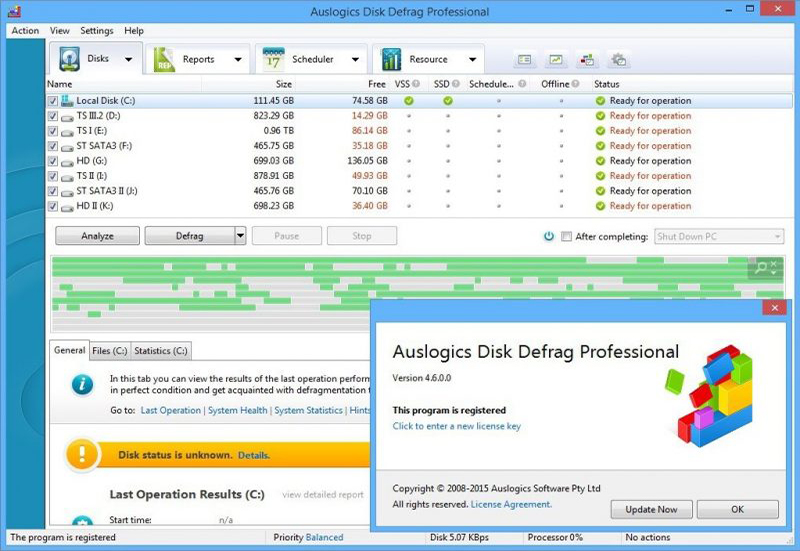800x551 pixels.
Task: Uncheck the ST SATA3 (F:) checkbox
Action: [53, 146]
